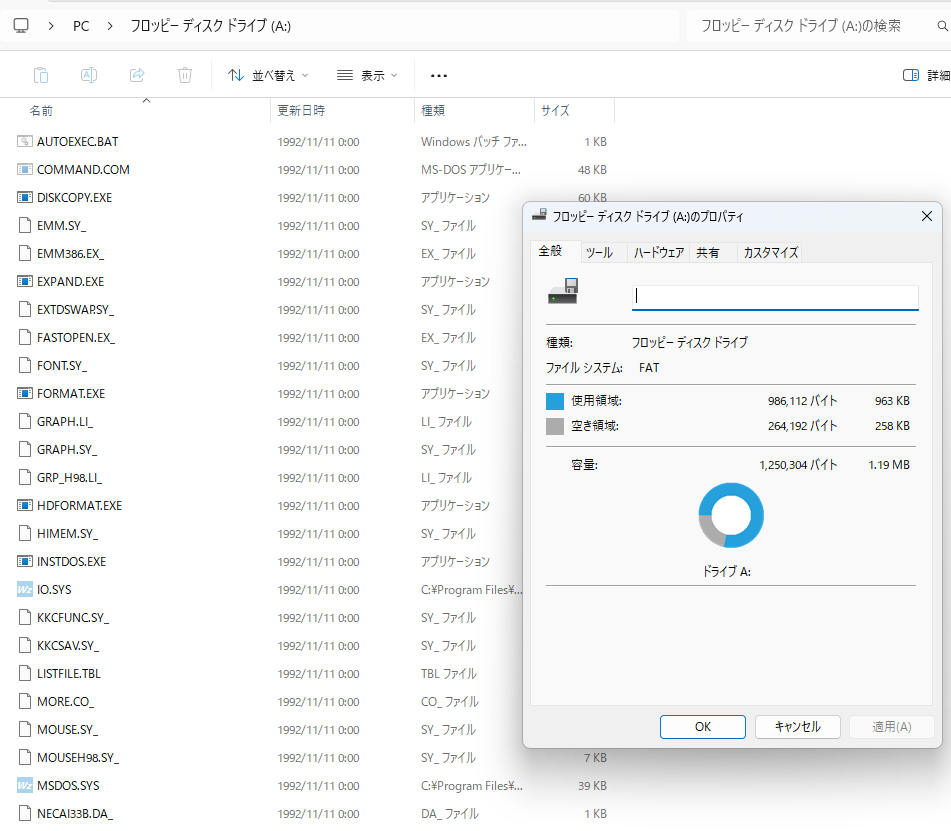Click the OK button in properties dialog
Image resolution: width=951 pixels, height=831 pixels.
pos(703,727)
